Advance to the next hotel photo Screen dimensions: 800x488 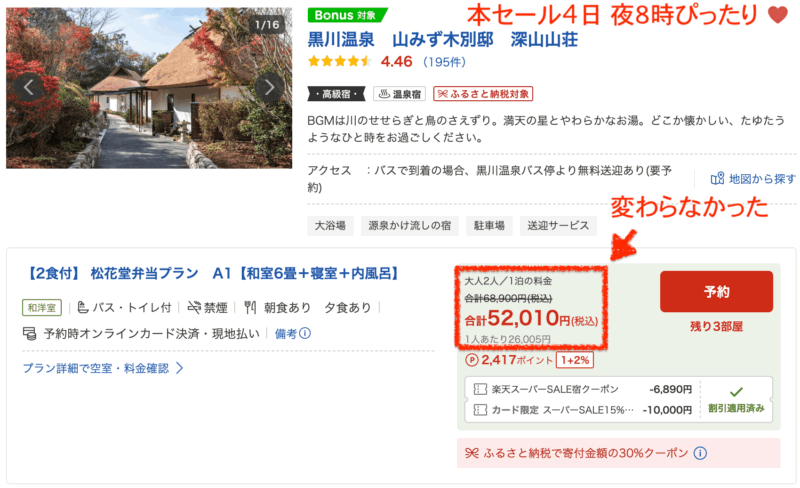269,87
